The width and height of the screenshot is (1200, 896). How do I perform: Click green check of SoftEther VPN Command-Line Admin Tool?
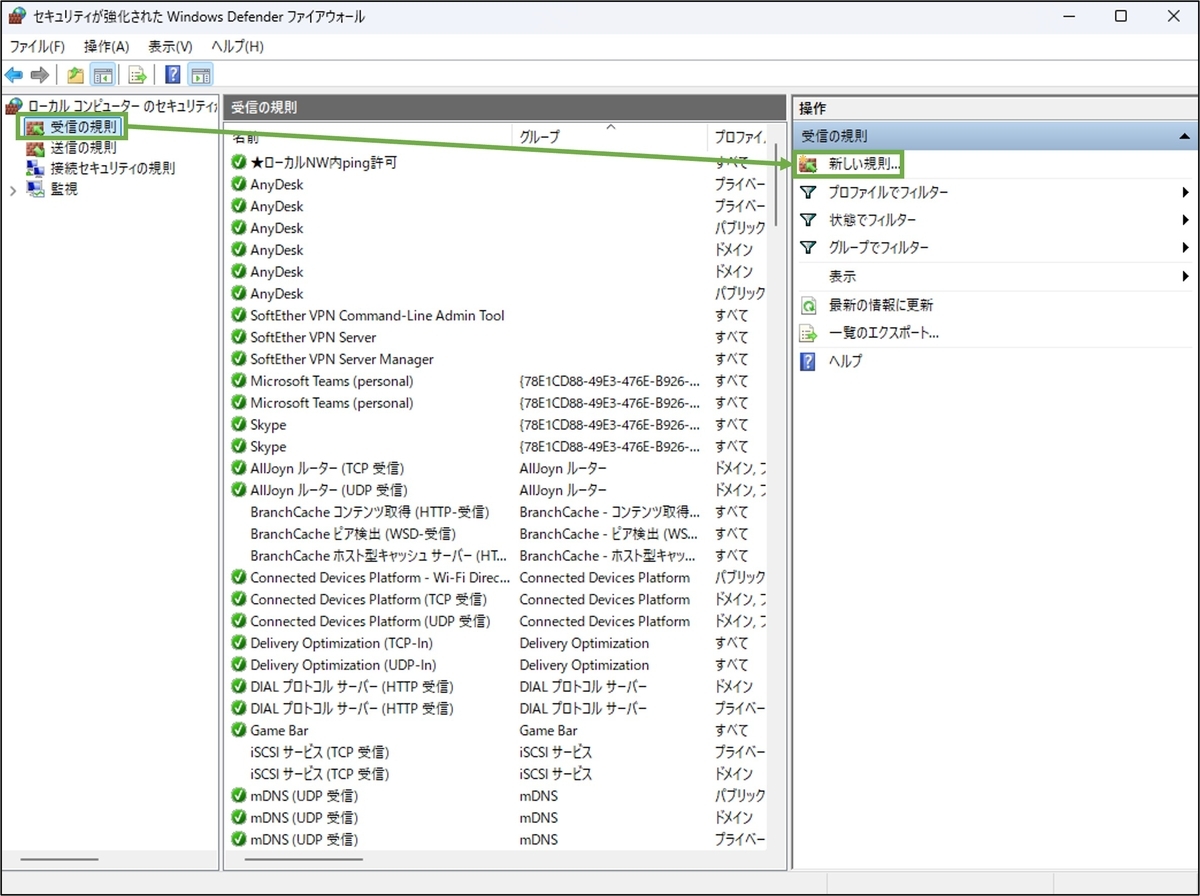[238, 315]
